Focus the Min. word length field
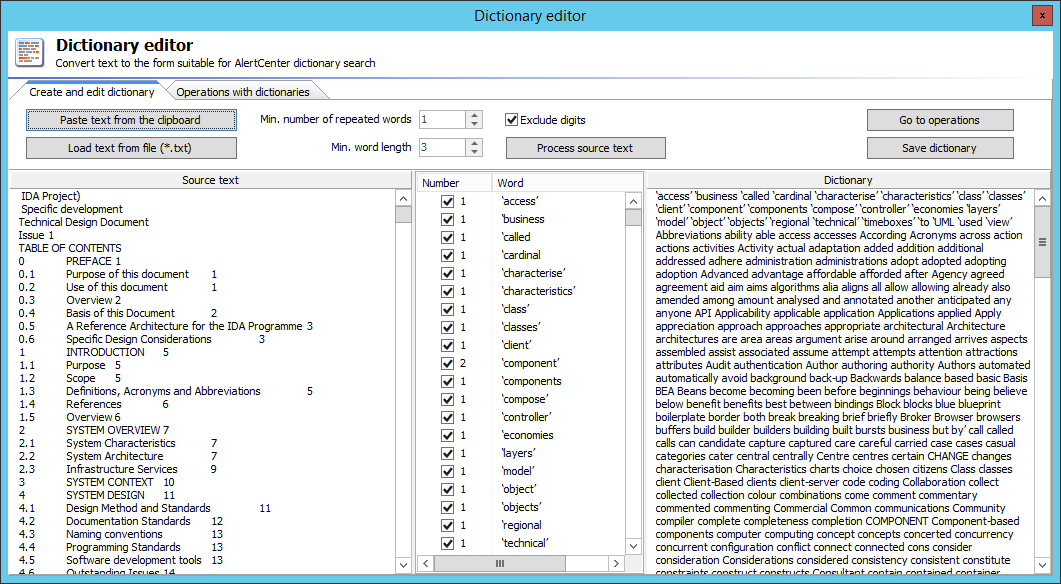The width and height of the screenshot is (1061, 584). point(443,147)
